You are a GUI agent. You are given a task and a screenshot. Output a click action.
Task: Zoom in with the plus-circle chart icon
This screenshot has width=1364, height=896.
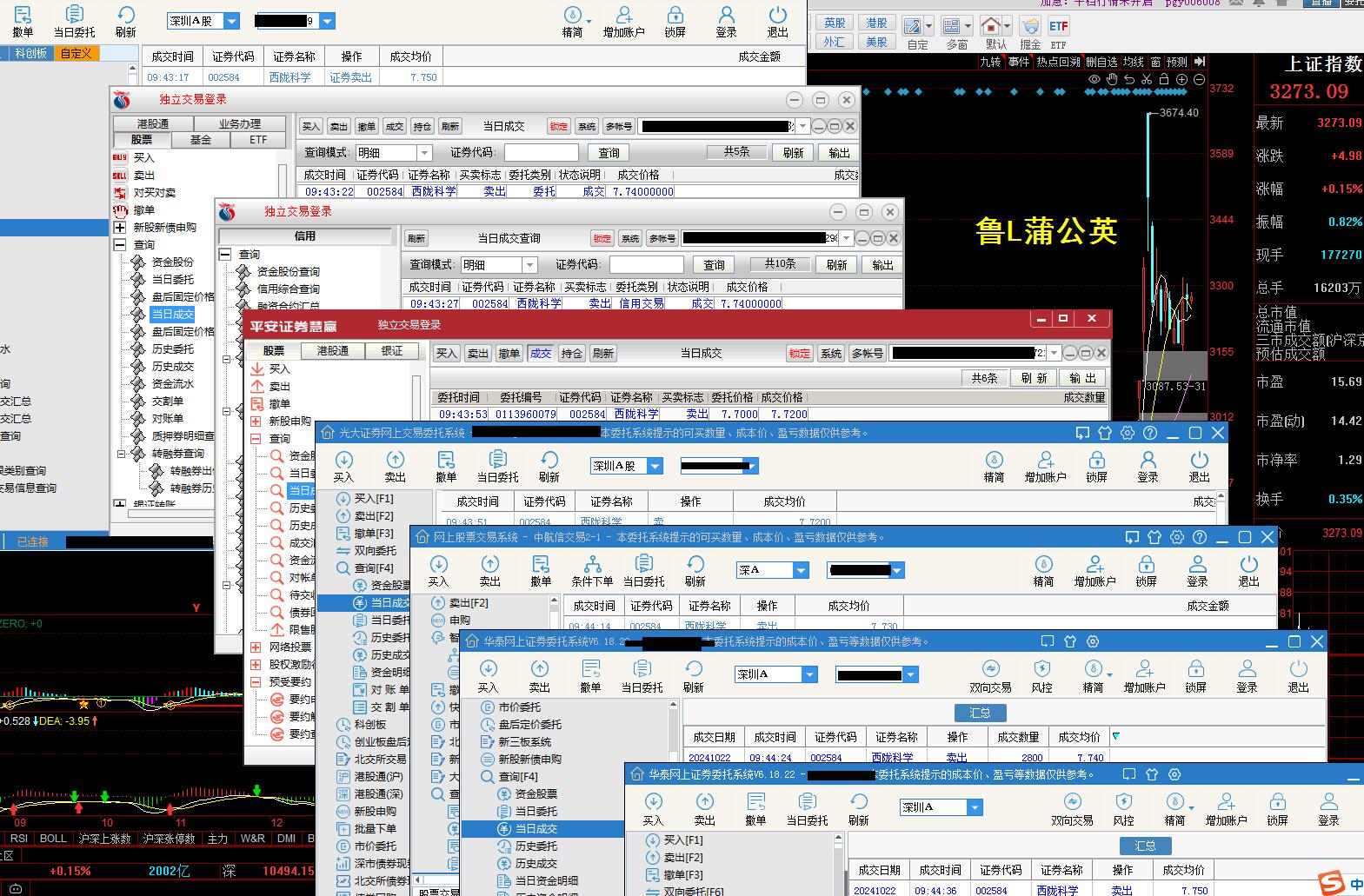click(x=1181, y=79)
